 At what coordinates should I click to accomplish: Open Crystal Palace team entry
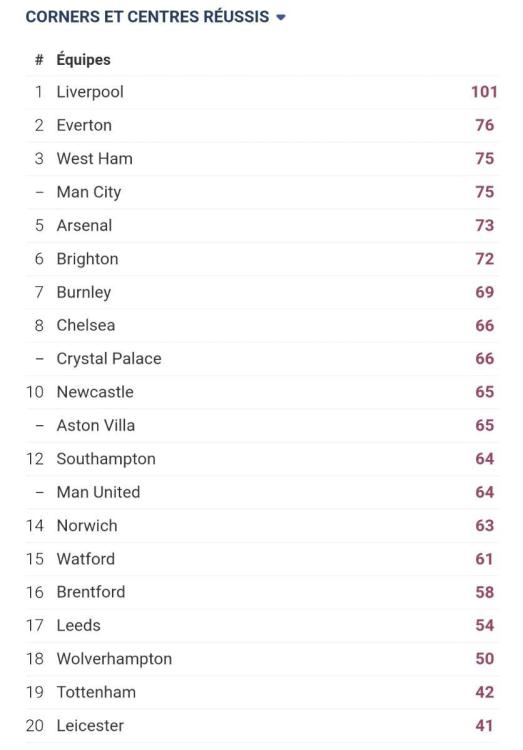pos(109,359)
